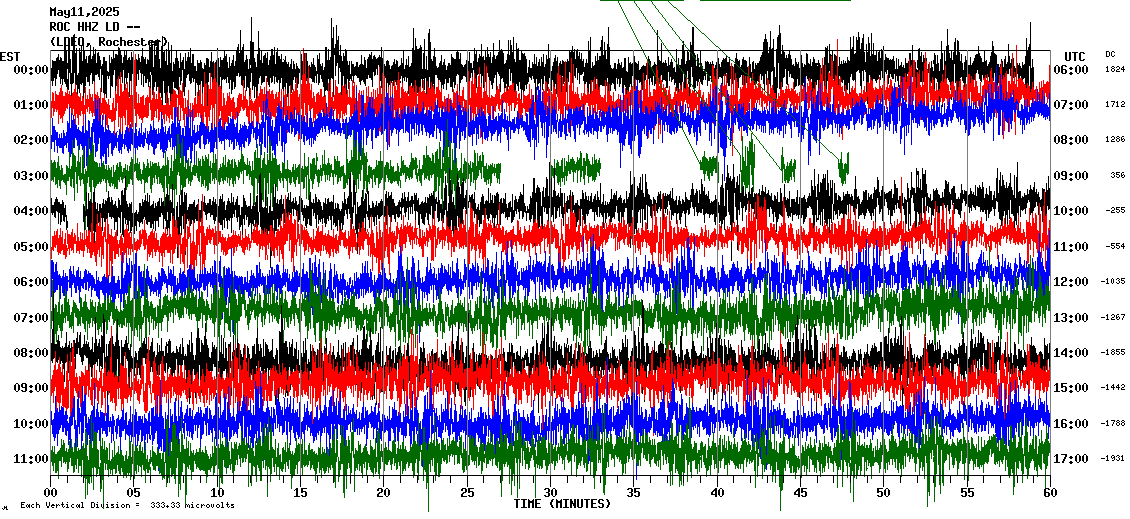Viewport: 1130px width, 519px height.
Task: Select the 10 minute tick label
Action: click(218, 493)
